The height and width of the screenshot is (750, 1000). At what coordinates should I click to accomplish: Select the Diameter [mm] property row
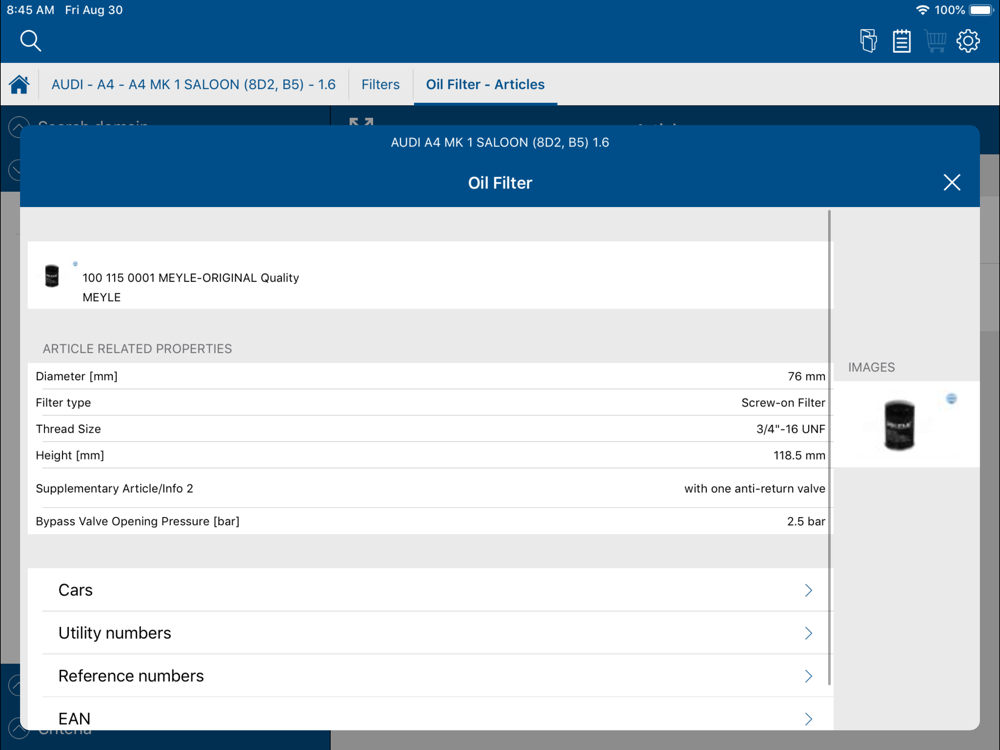coord(430,376)
